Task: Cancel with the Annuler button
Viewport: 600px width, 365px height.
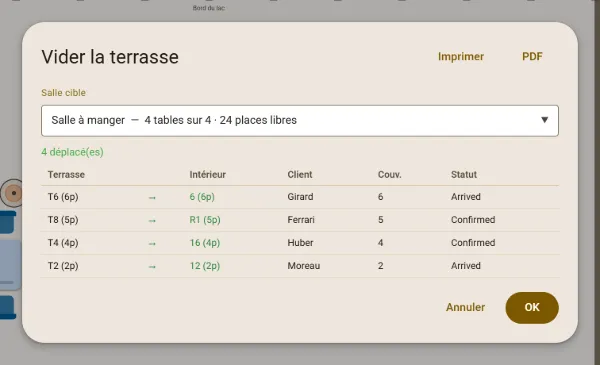Action: pos(465,307)
